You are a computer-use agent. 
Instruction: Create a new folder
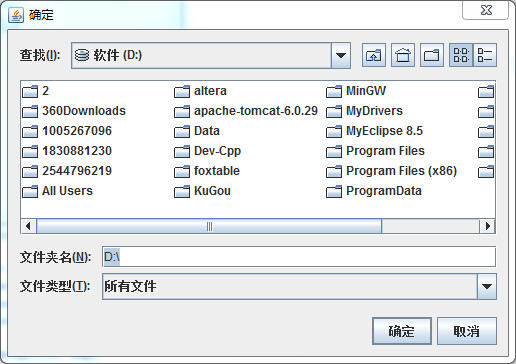[x=432, y=55]
